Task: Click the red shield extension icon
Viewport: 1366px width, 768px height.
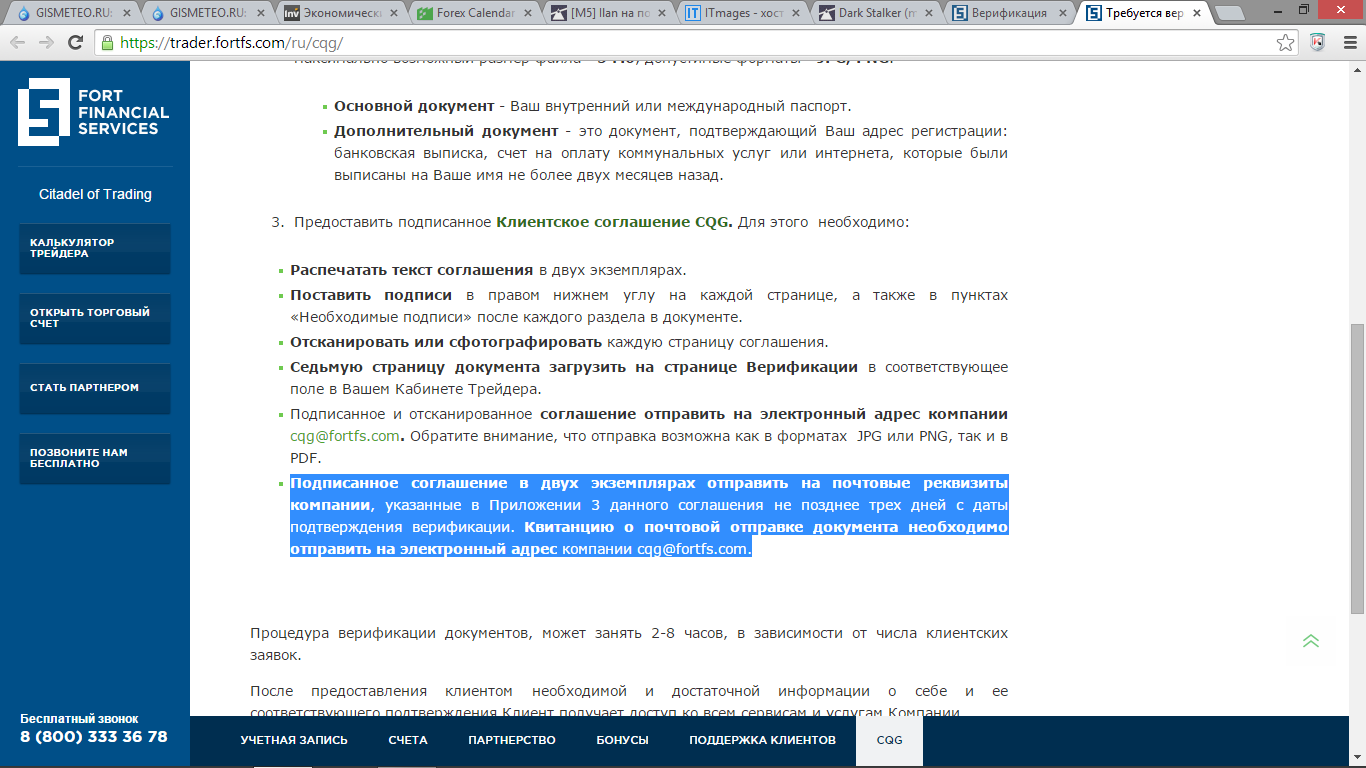Action: point(1317,43)
